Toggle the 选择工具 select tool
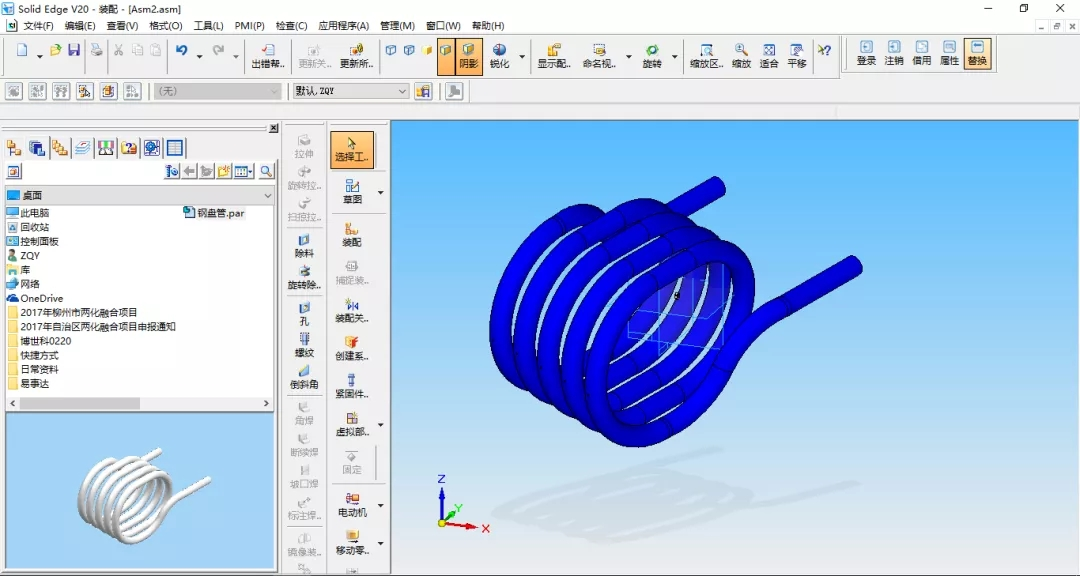Screen dimensions: 1080x576 tap(352, 150)
